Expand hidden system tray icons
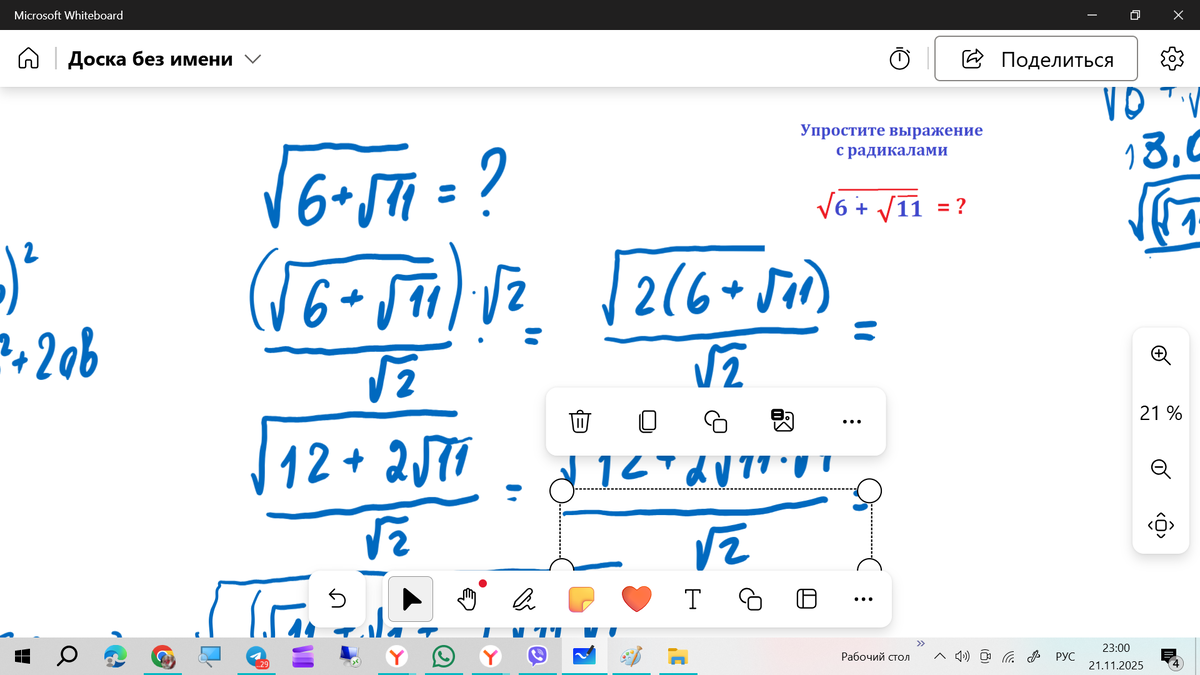This screenshot has width=1200, height=675. coord(939,657)
